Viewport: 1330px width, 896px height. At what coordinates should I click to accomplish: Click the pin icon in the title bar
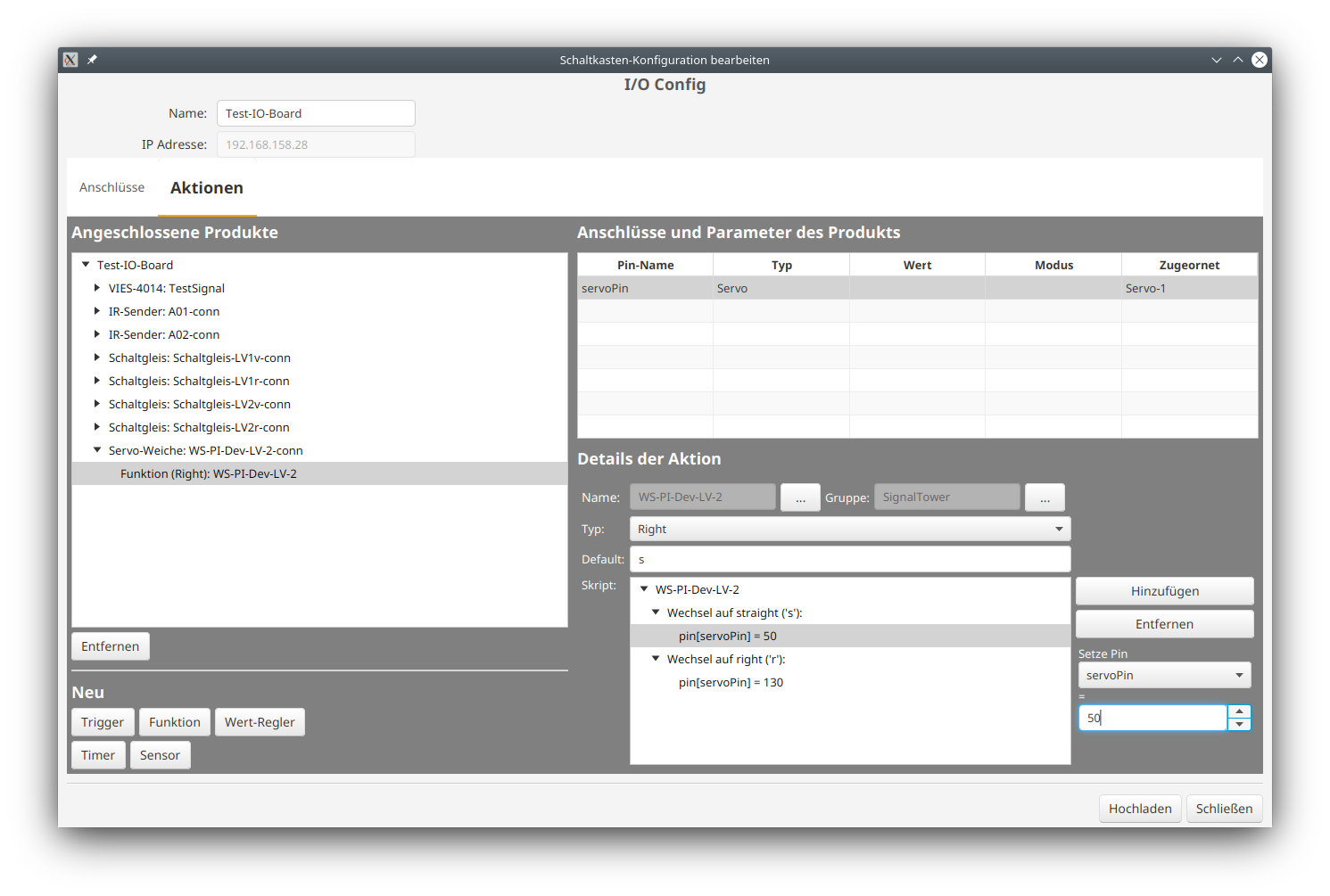(91, 60)
